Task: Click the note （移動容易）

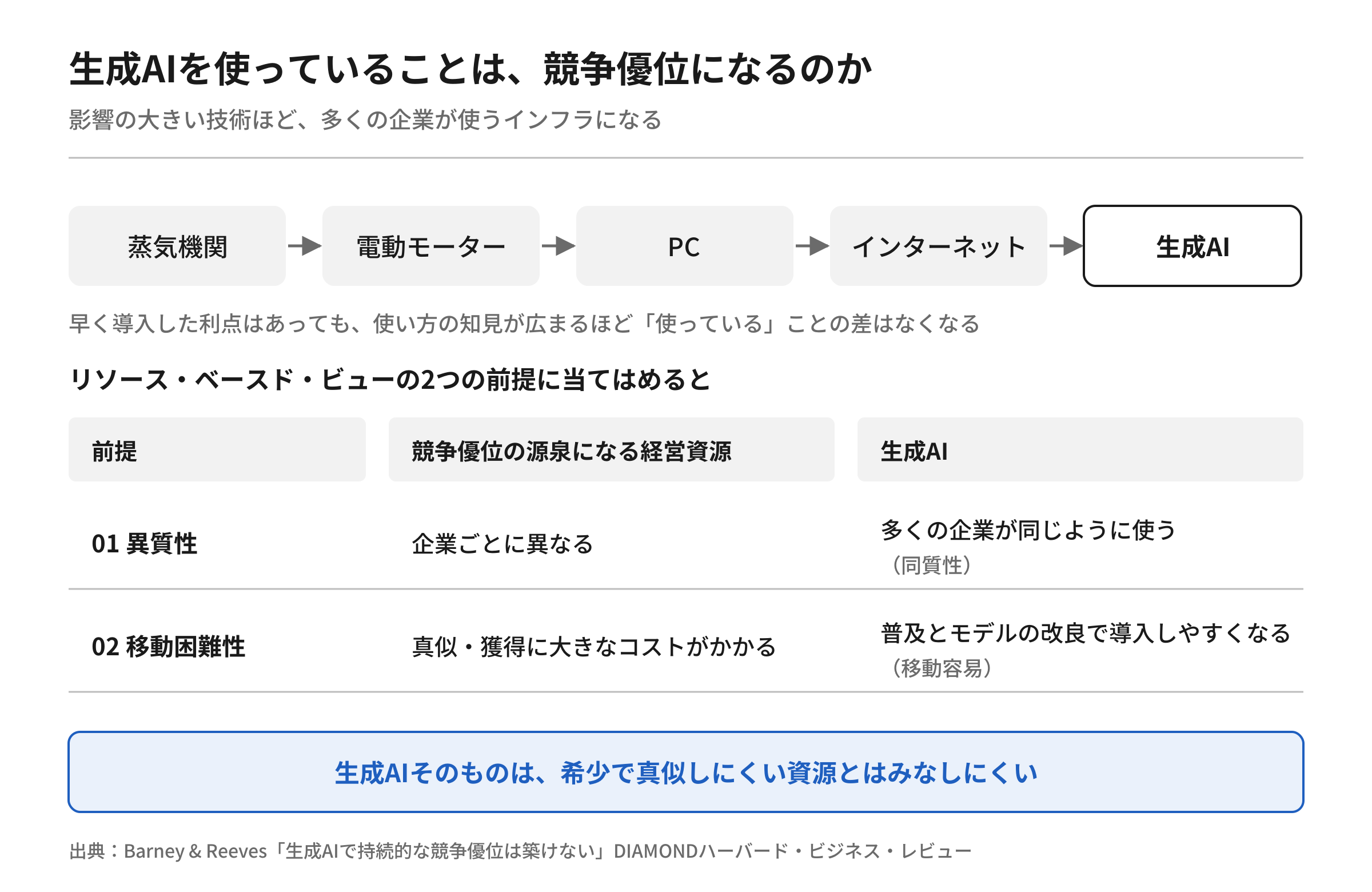Action: coord(942,668)
